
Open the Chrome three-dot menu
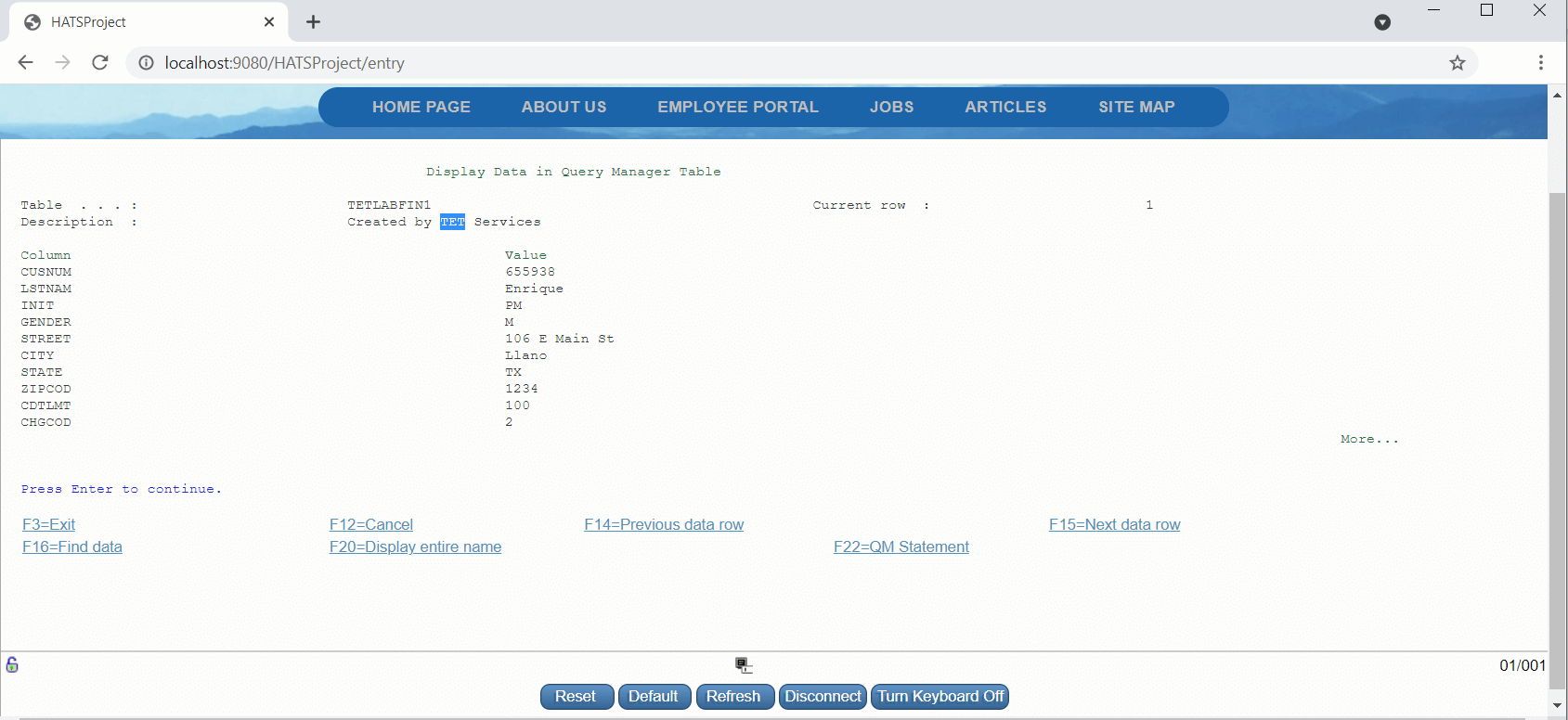1540,62
